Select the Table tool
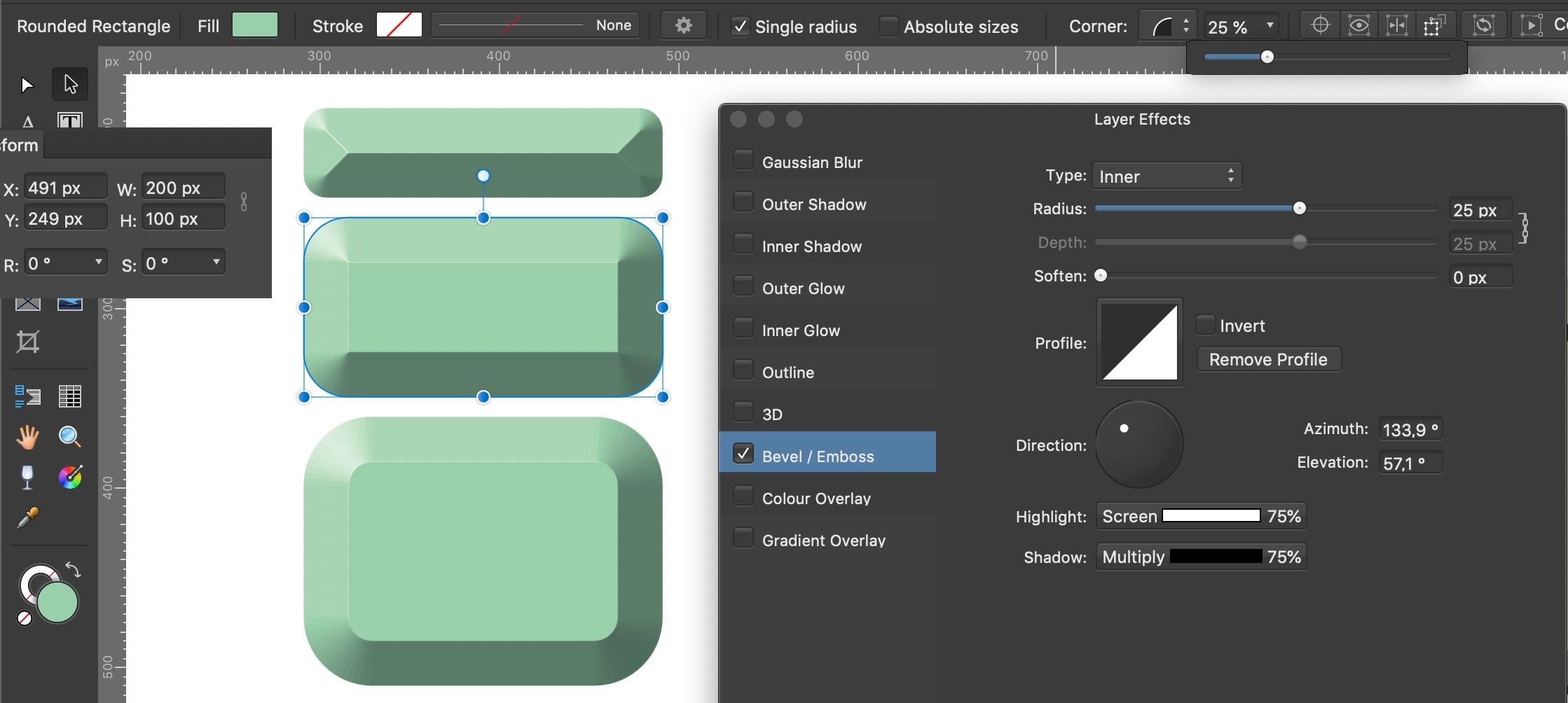 coord(69,396)
